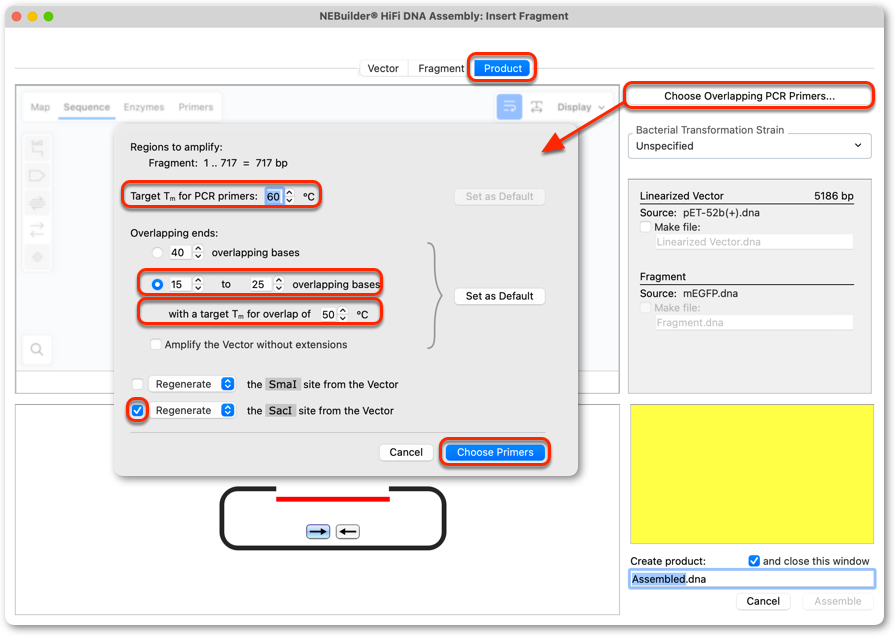Click the yellow color panel

coord(751,474)
